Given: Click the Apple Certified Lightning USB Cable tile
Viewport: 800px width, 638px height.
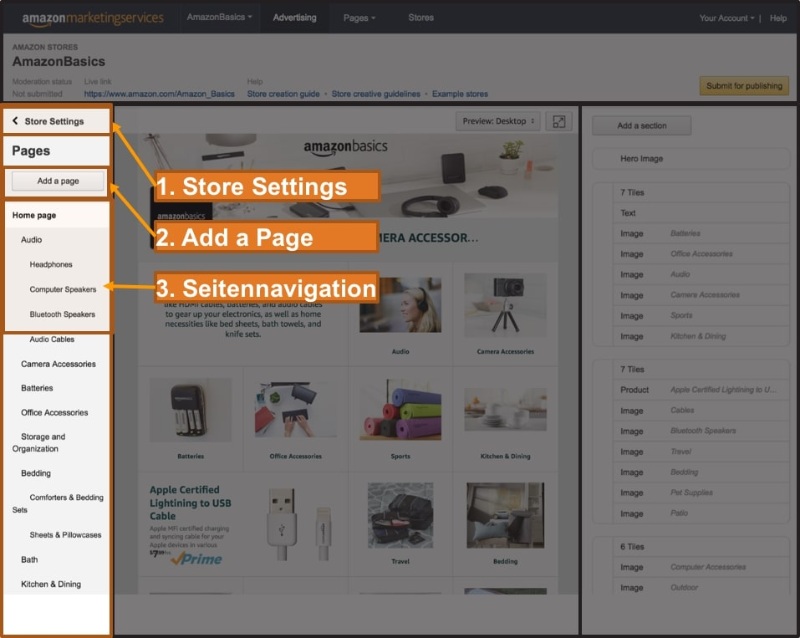Looking at the screenshot, I should [243, 524].
